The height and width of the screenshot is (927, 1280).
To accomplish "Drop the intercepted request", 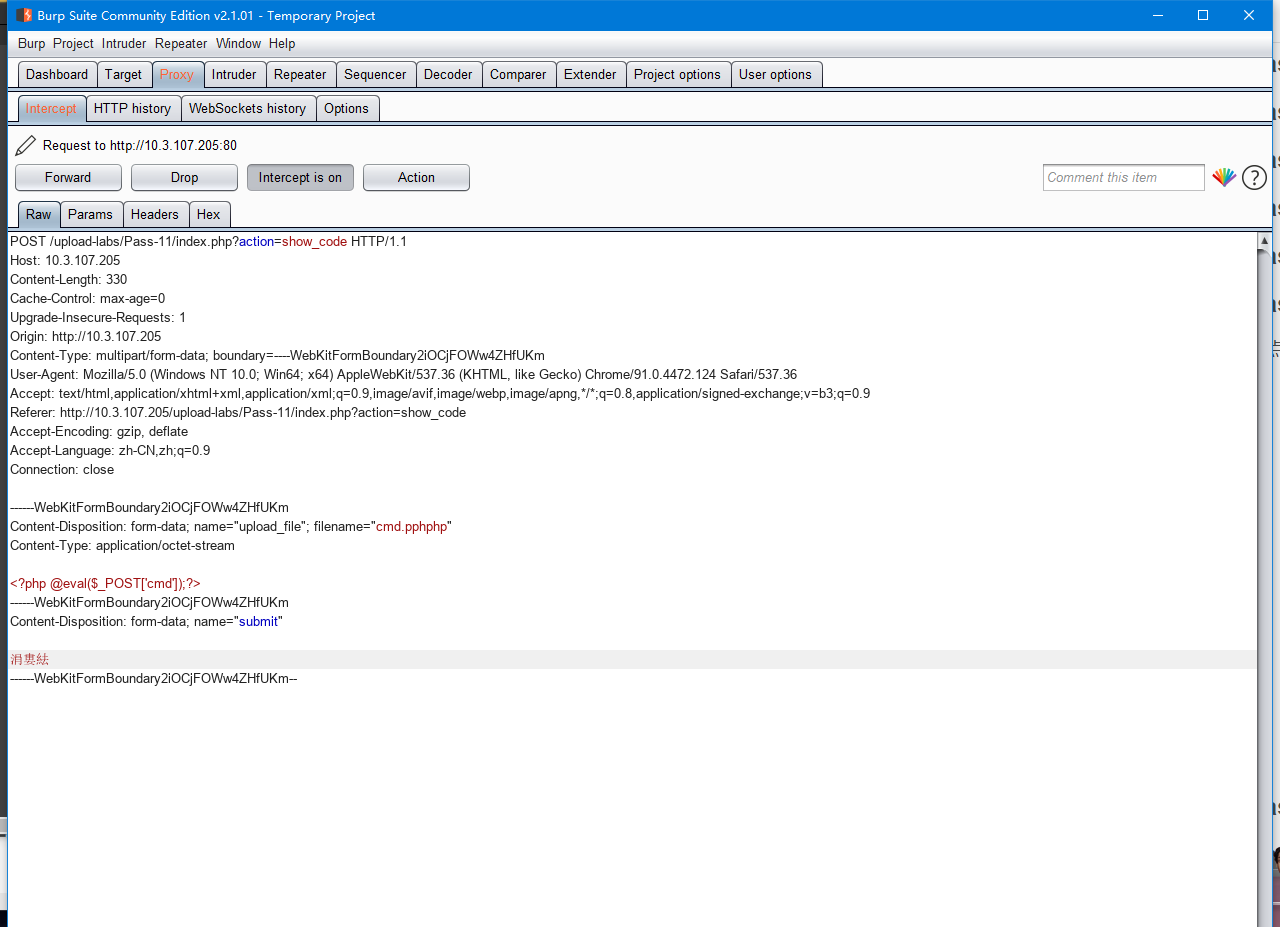I will [x=184, y=178].
